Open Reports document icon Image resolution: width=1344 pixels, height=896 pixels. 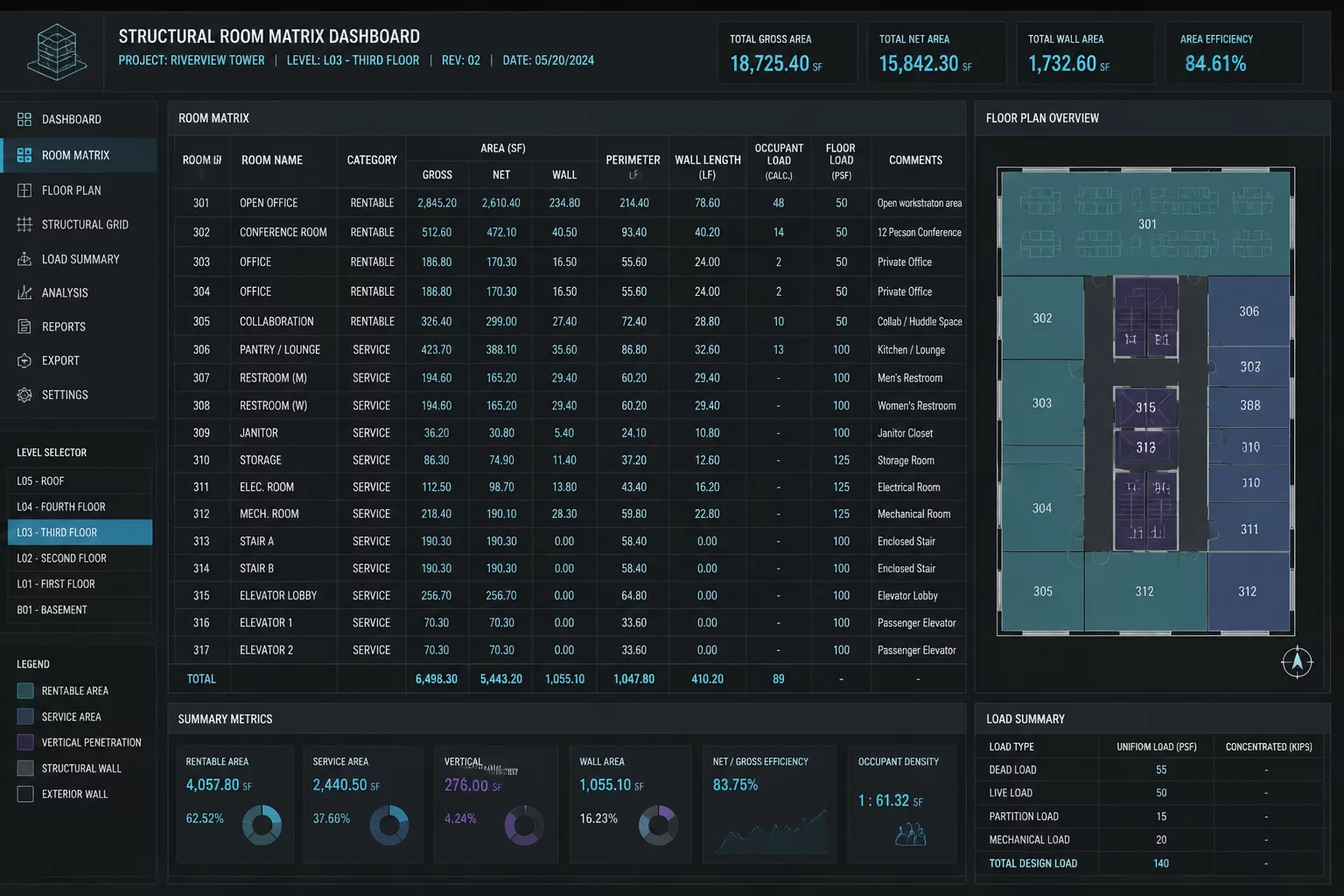tap(24, 326)
